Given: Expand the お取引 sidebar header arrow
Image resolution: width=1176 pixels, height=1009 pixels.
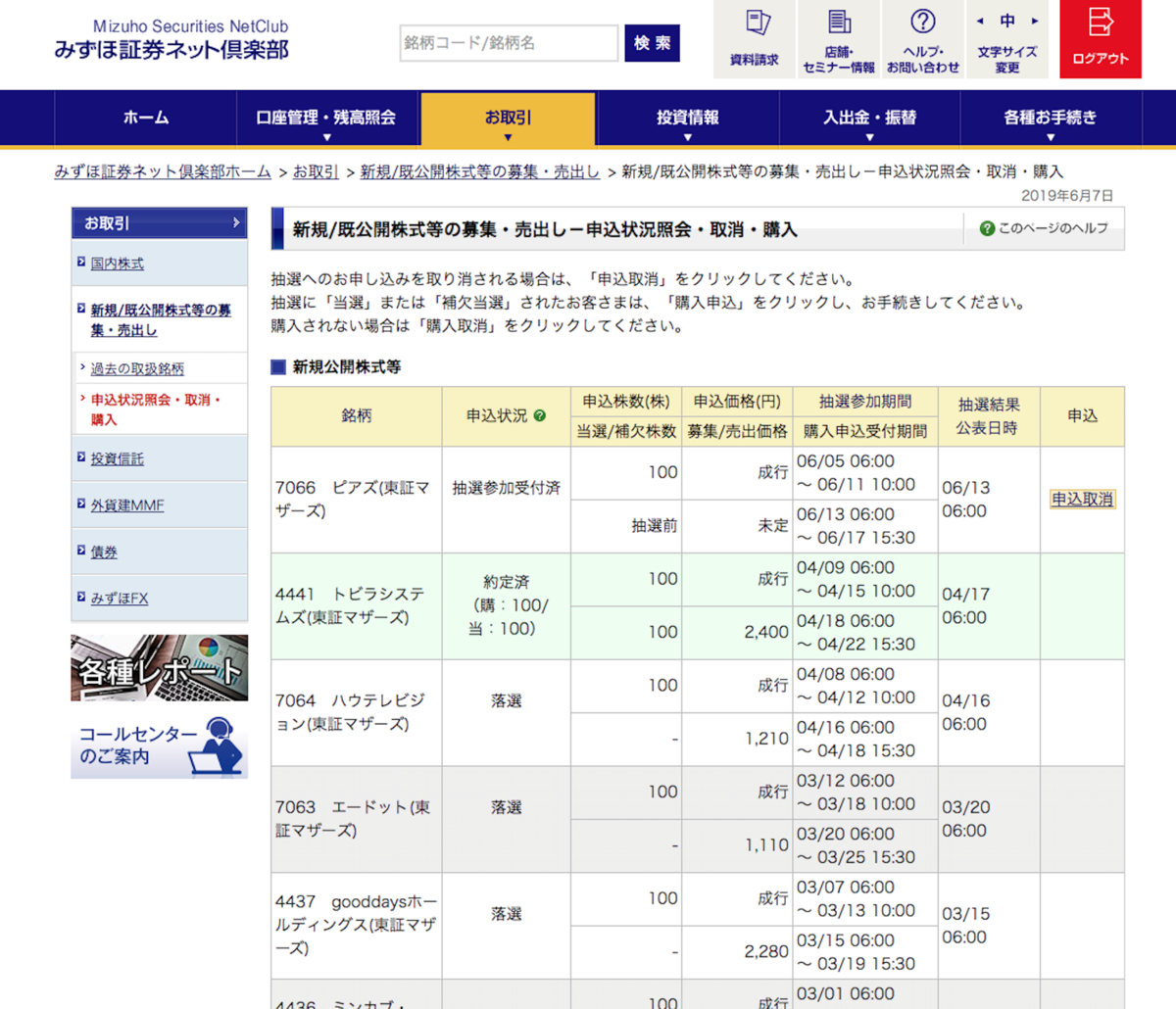Looking at the screenshot, I should [236, 222].
